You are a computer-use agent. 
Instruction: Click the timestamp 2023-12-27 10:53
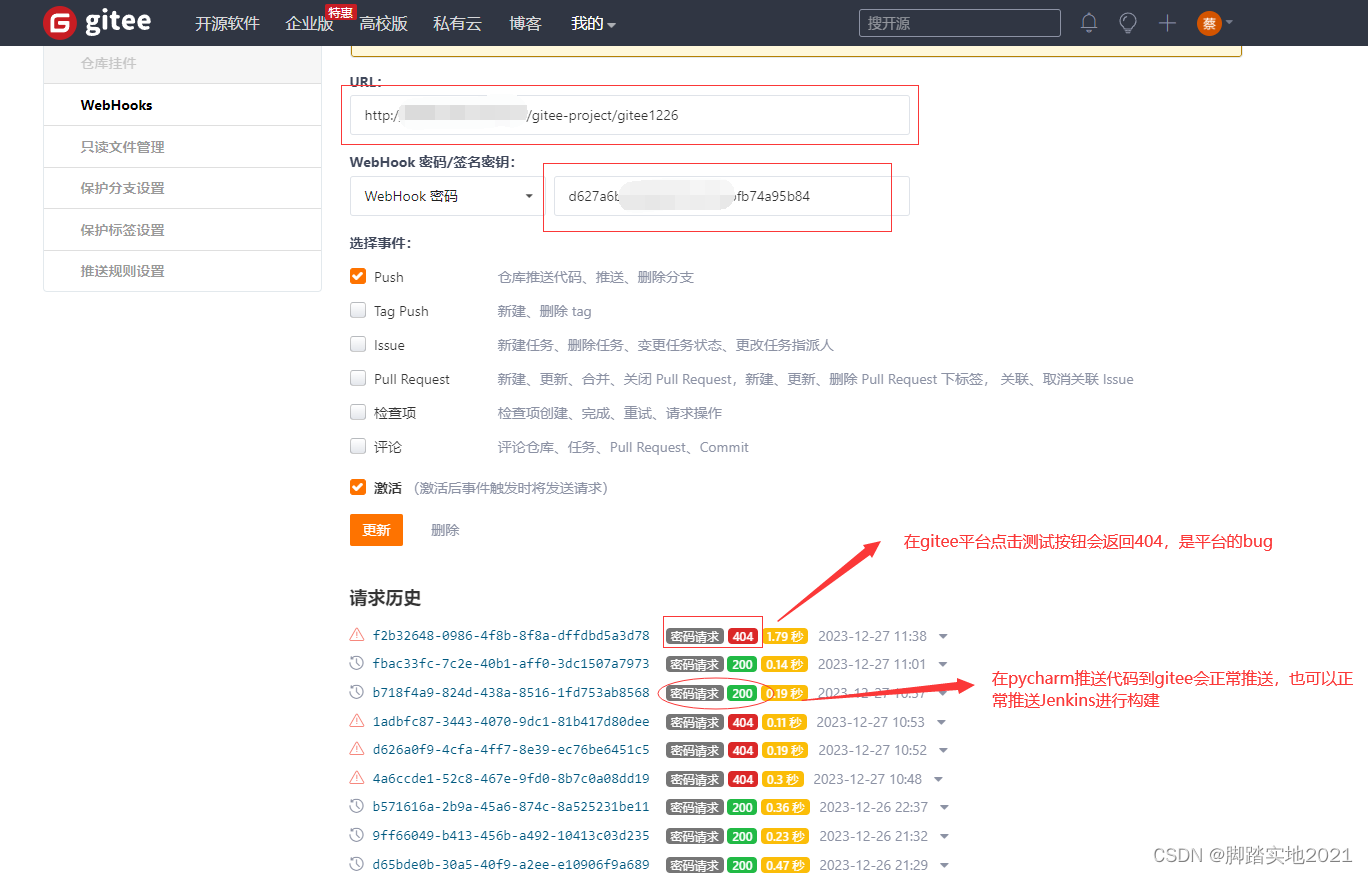[871, 722]
